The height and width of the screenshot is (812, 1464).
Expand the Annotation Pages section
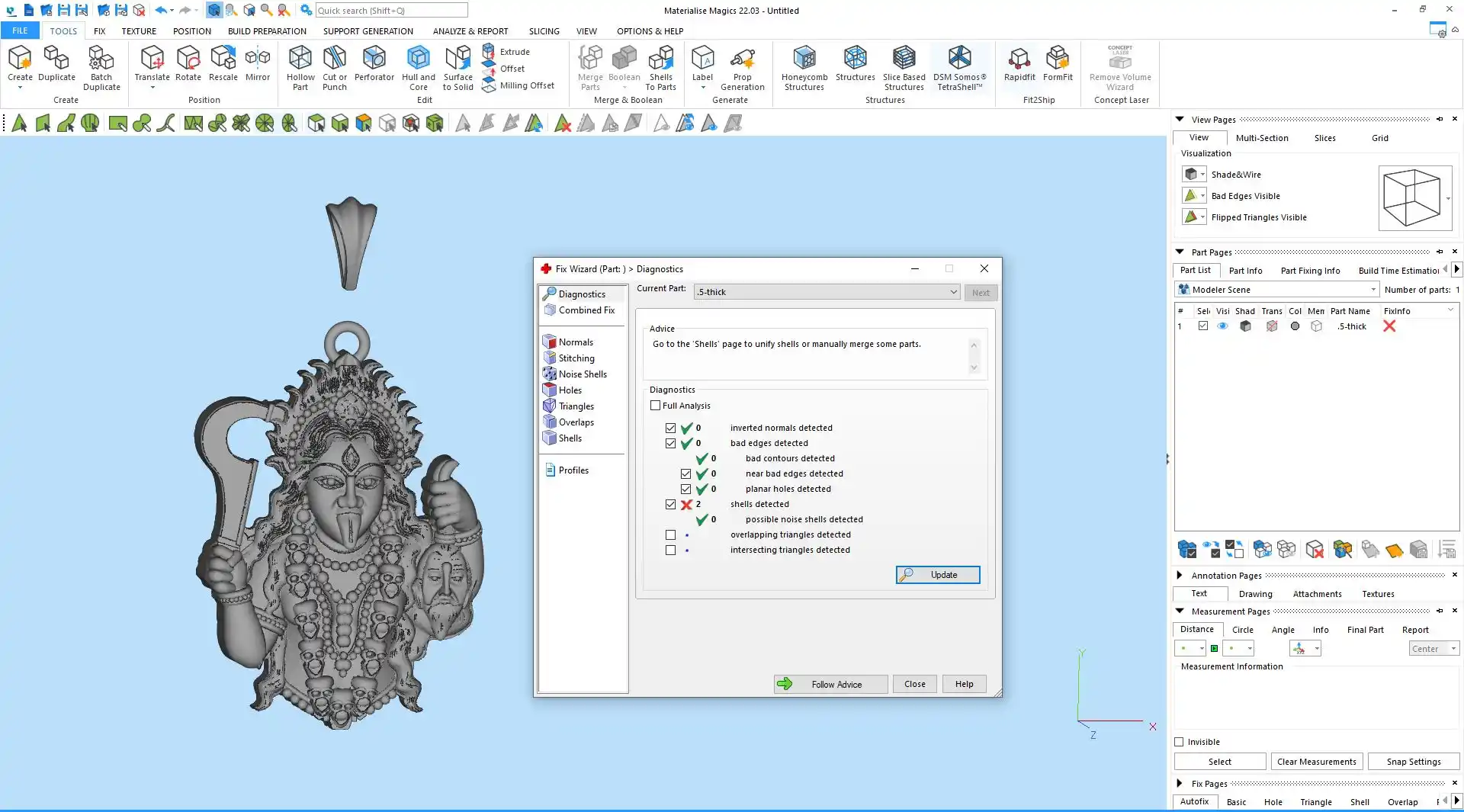[1180, 575]
